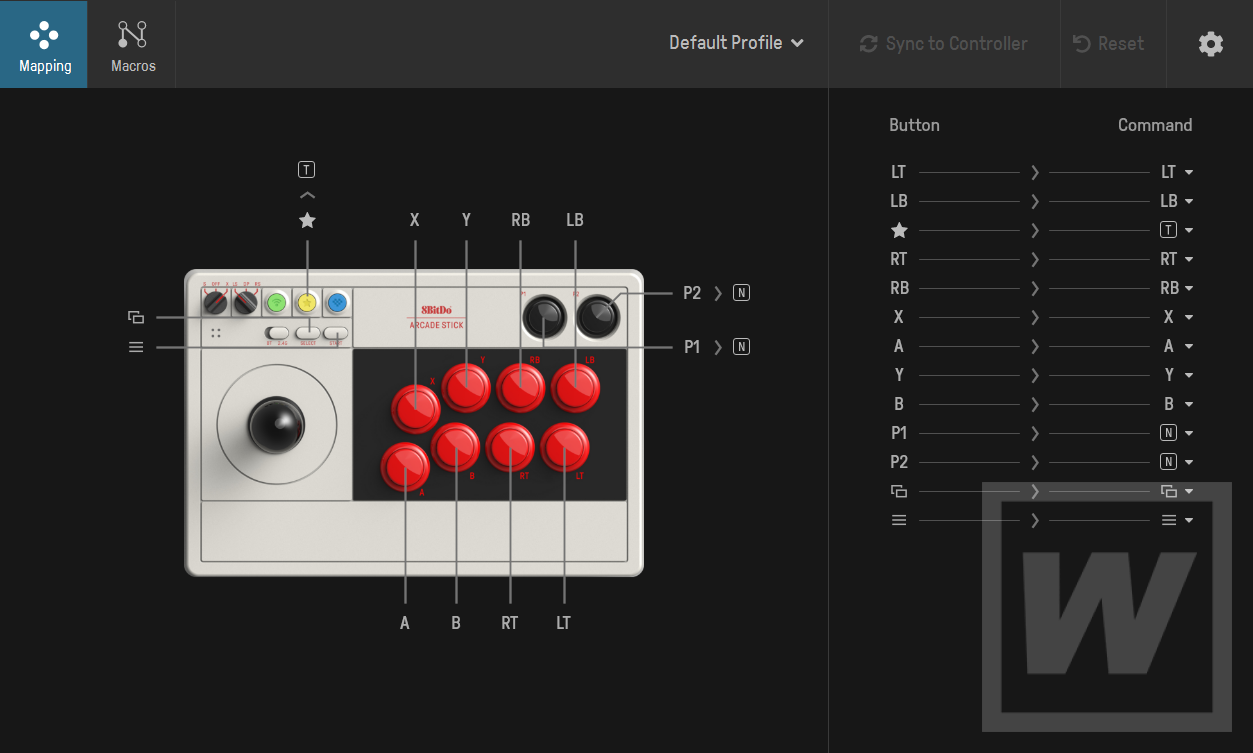The height and width of the screenshot is (753, 1253).
Task: Click the joystick ball on the arcade stick image
Action: (276, 424)
